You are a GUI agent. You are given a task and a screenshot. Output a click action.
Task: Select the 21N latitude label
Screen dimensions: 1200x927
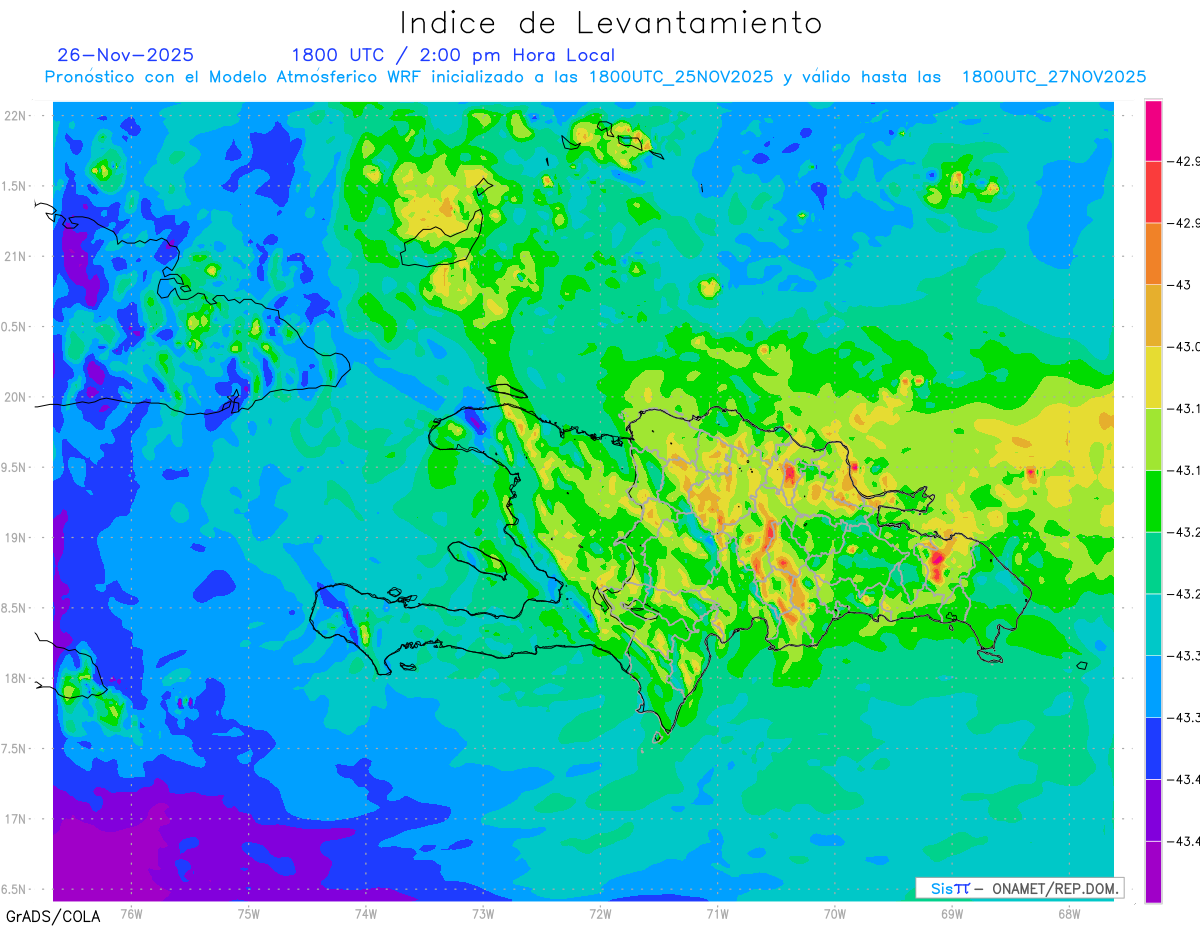pos(15,256)
